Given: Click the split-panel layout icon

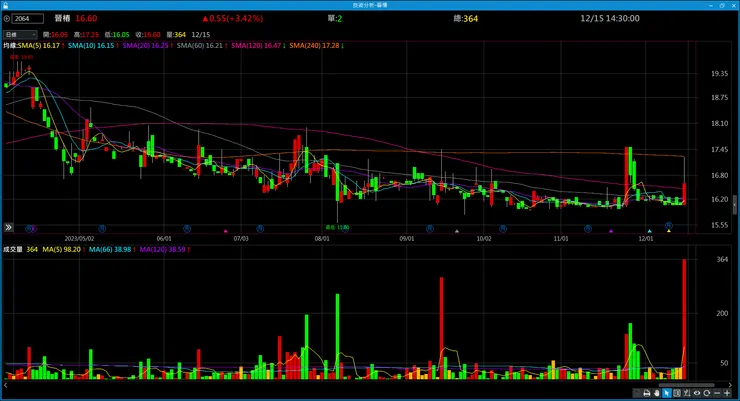Looking at the screenshot, I should pos(677,393).
